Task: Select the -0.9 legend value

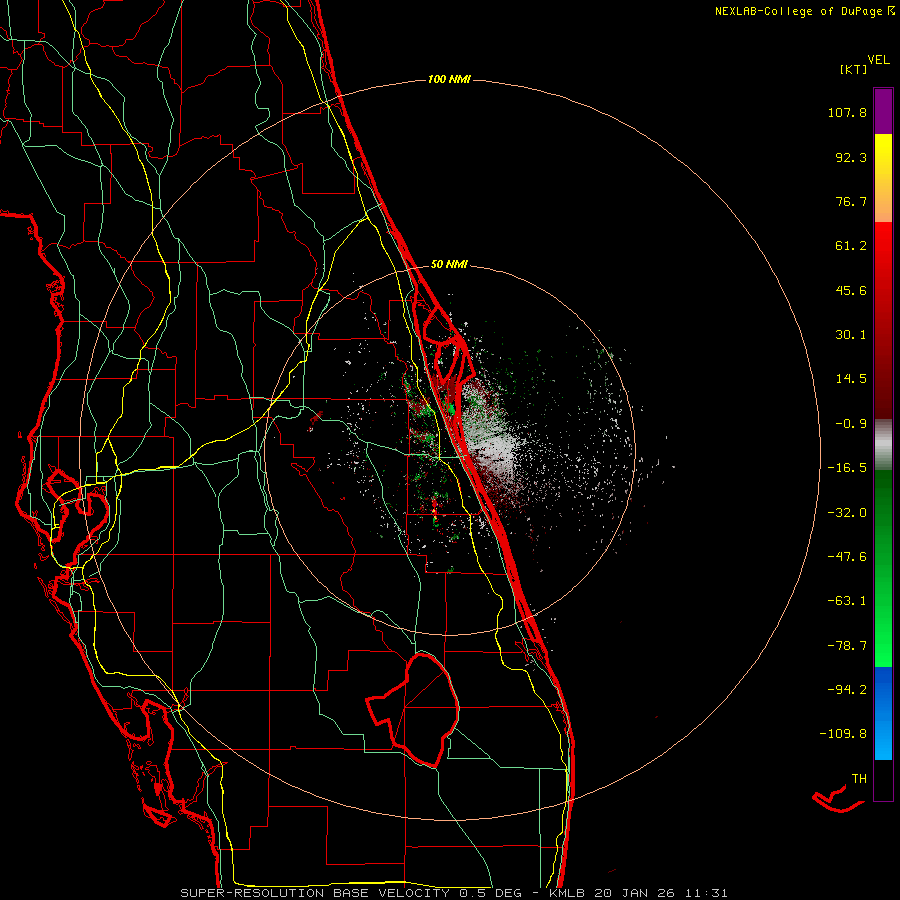Action: point(851,424)
